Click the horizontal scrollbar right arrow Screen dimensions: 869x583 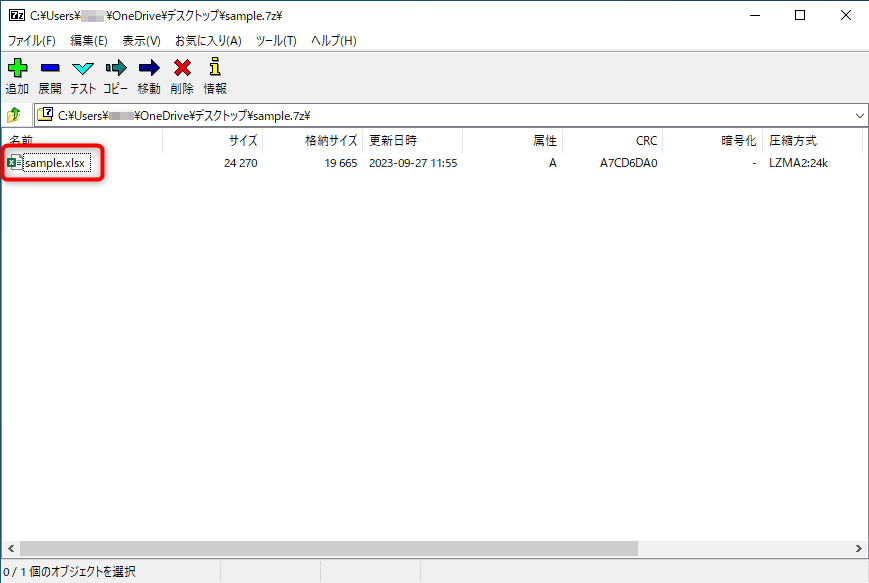tap(858, 548)
